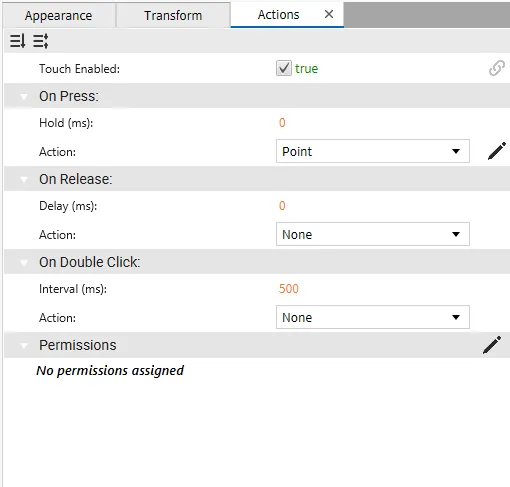The height and width of the screenshot is (487, 510).
Task: Click the Hold (ms) value field
Action: coord(282,123)
